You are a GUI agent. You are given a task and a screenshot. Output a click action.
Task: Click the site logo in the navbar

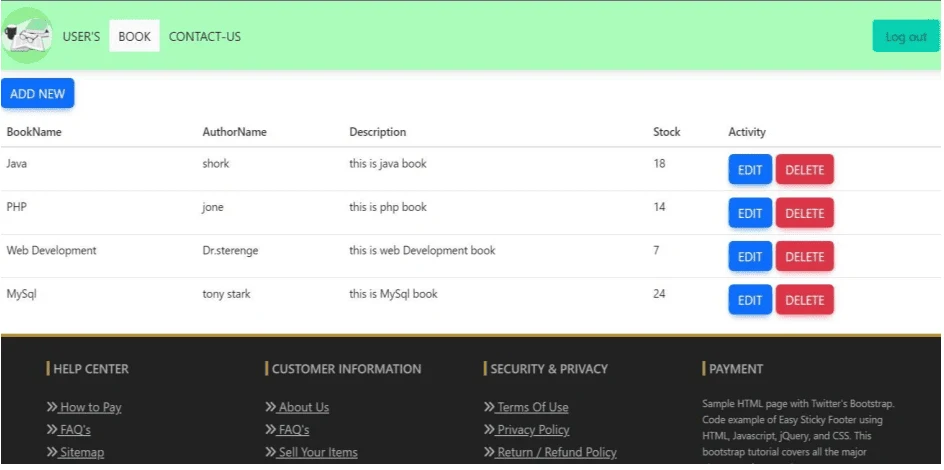pos(27,36)
